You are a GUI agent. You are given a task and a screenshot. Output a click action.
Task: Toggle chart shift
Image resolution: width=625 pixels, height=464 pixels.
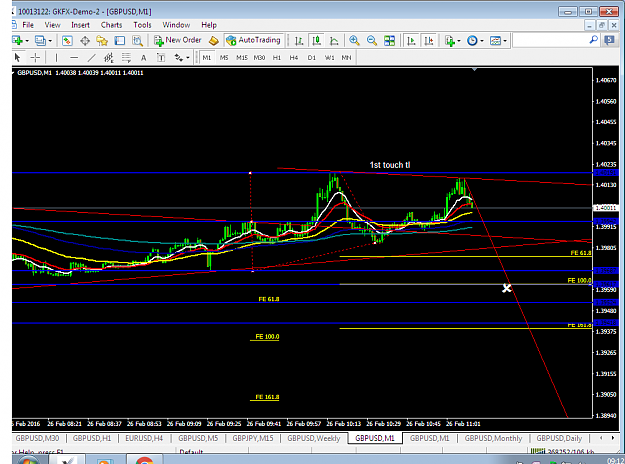click(x=428, y=40)
